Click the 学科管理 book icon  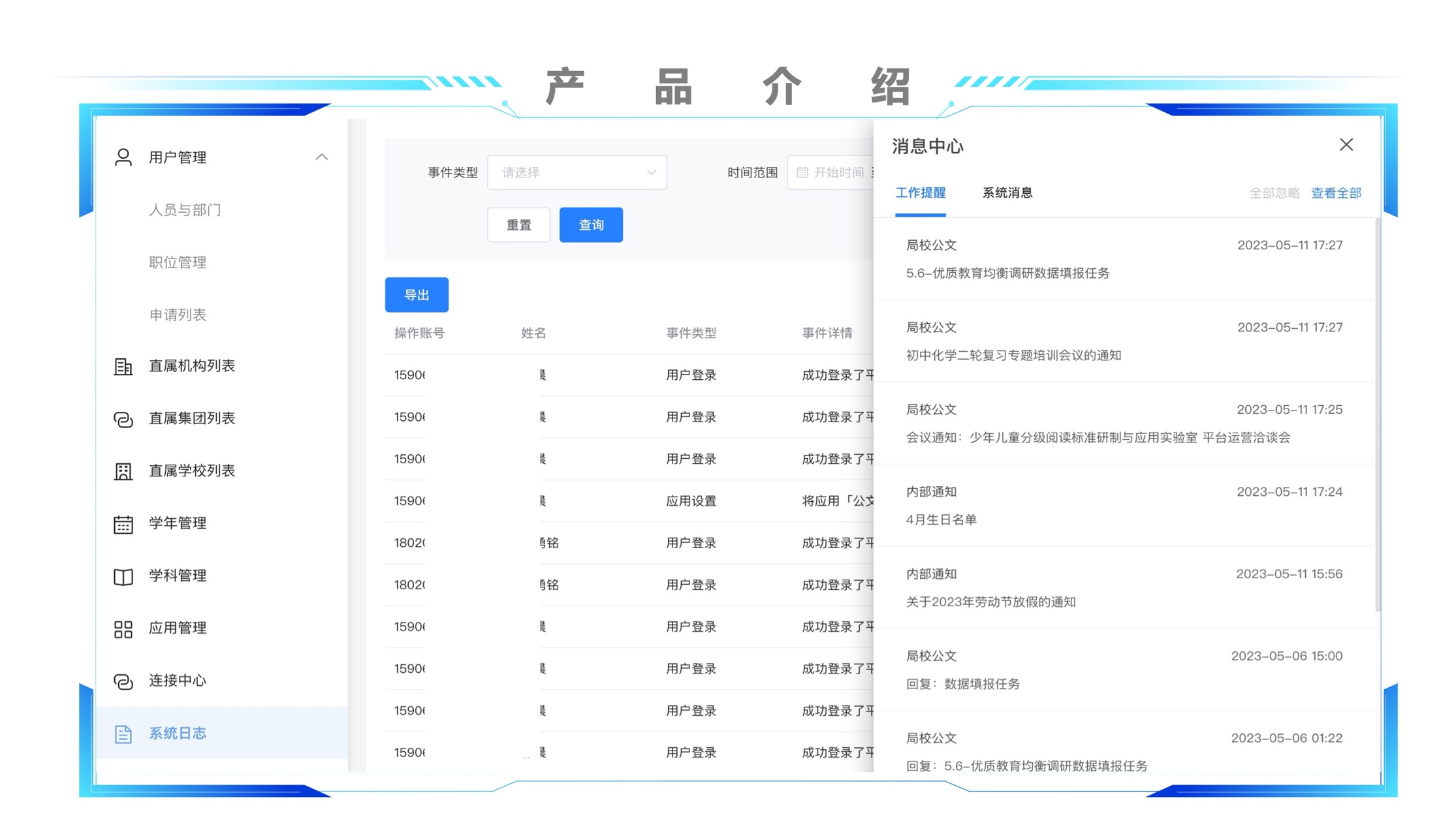pyautogui.click(x=123, y=576)
